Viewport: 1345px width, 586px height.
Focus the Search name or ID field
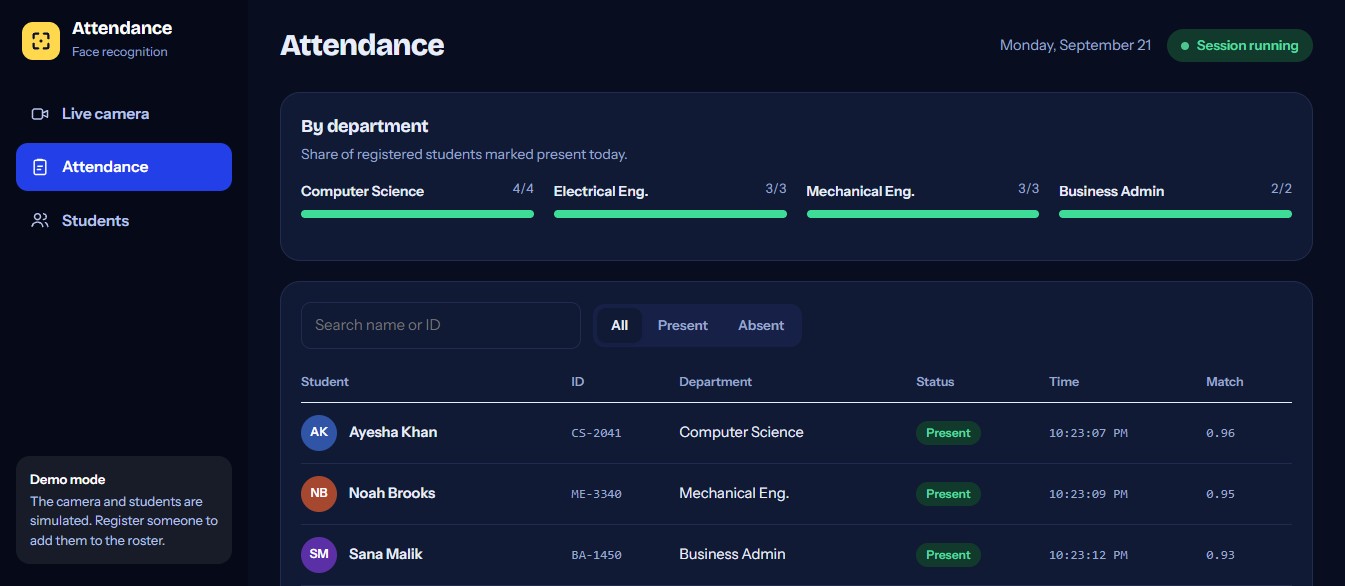coord(441,325)
